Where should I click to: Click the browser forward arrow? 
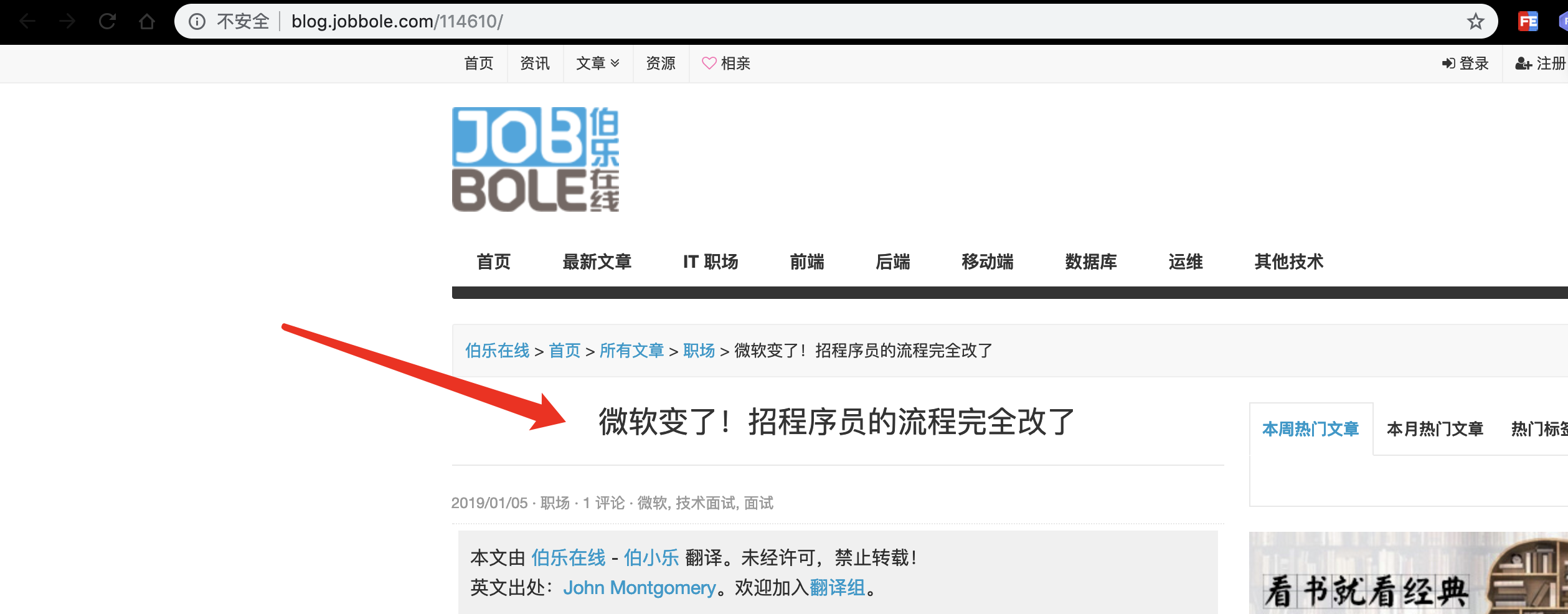pos(67,22)
